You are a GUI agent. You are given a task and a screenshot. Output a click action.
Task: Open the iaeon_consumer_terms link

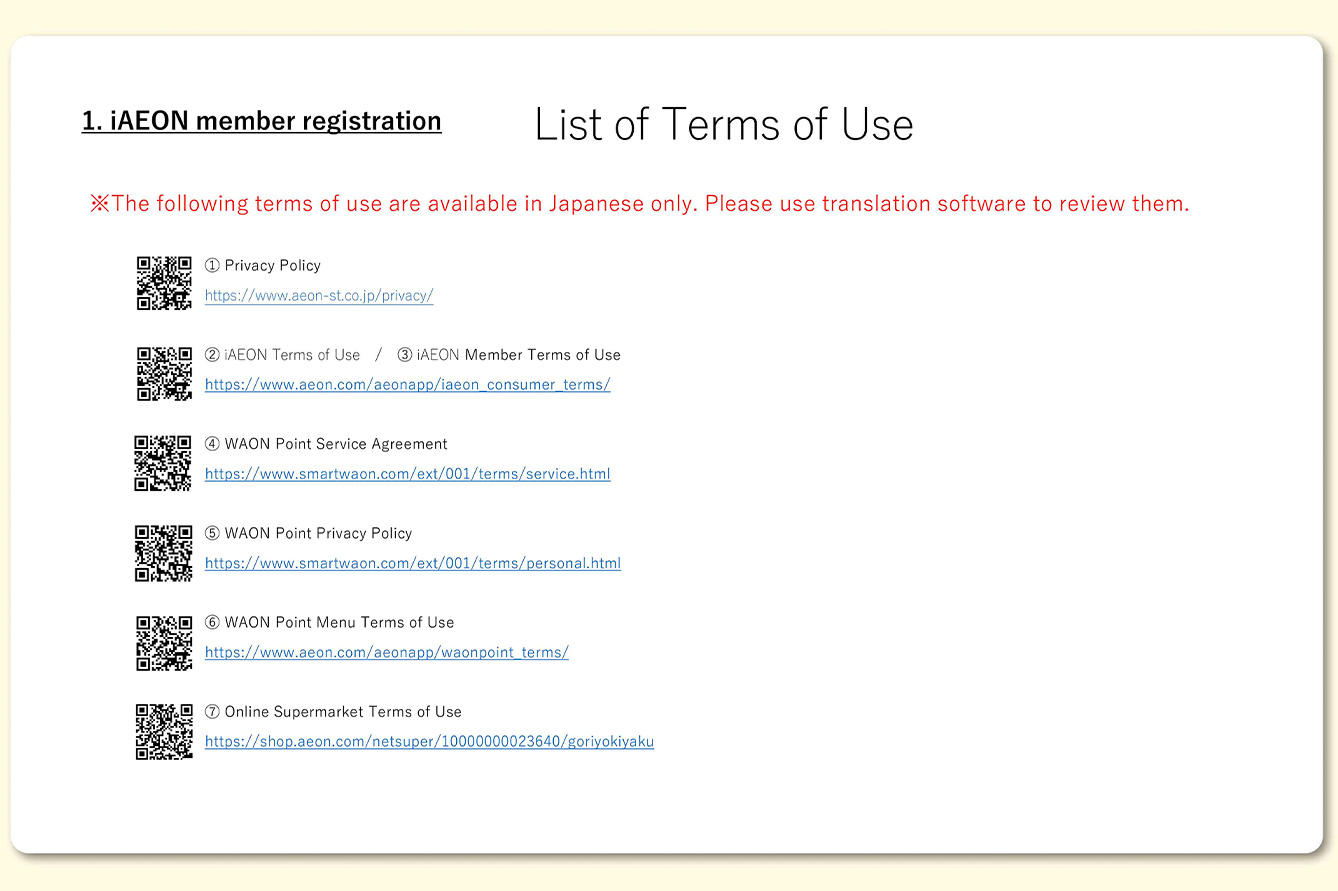click(x=407, y=385)
